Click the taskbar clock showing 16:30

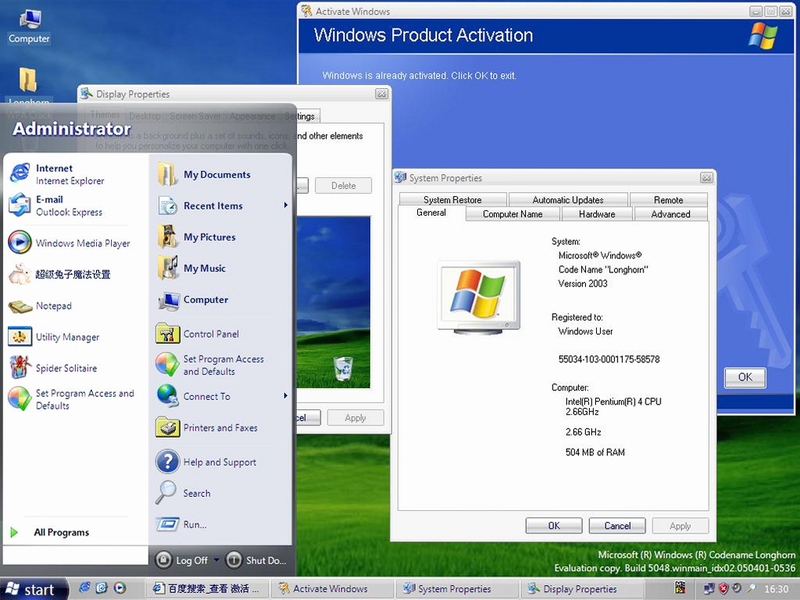click(776, 589)
